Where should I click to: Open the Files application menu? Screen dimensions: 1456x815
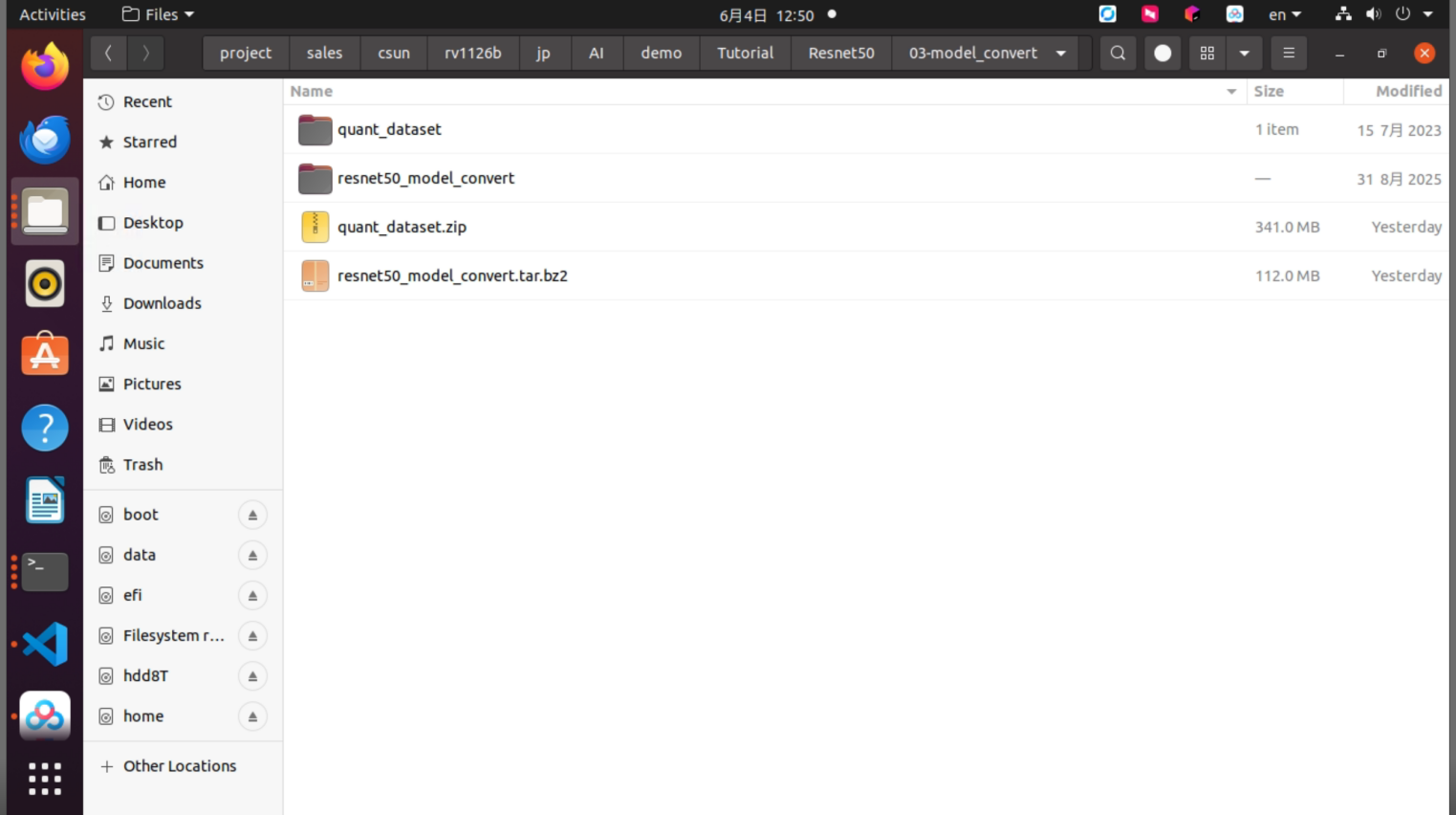(159, 14)
